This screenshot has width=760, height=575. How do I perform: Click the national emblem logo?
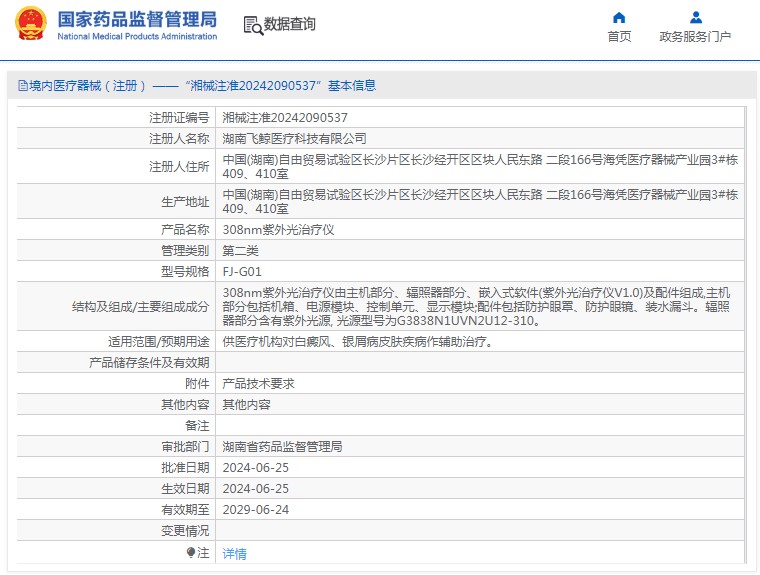30,24
